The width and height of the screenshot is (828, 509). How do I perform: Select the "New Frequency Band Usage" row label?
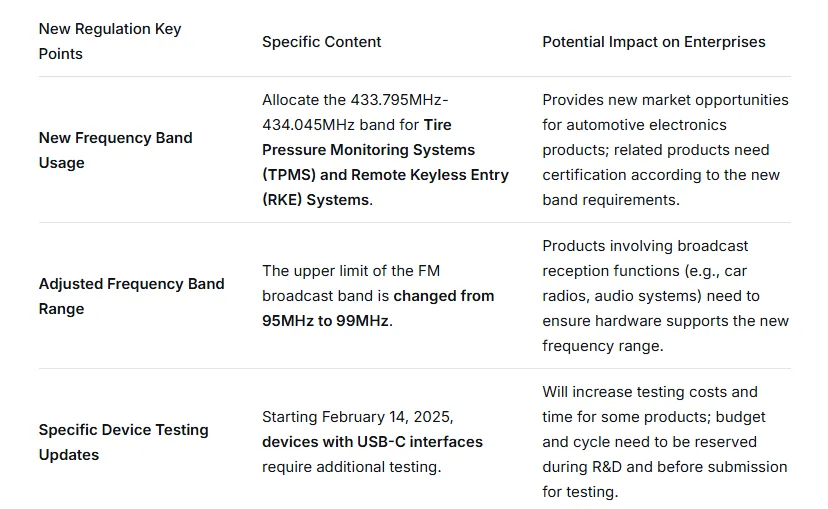[x=115, y=150]
